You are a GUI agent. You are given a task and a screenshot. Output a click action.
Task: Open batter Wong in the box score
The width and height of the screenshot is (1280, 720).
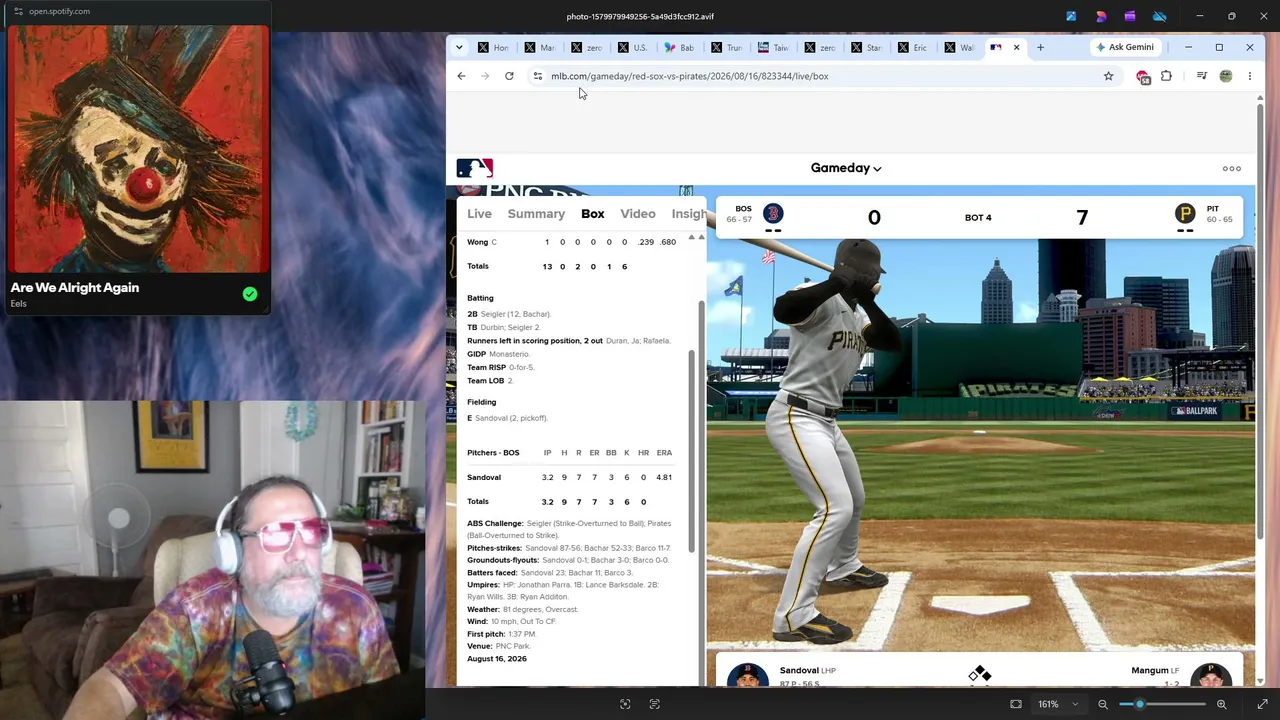(x=477, y=242)
